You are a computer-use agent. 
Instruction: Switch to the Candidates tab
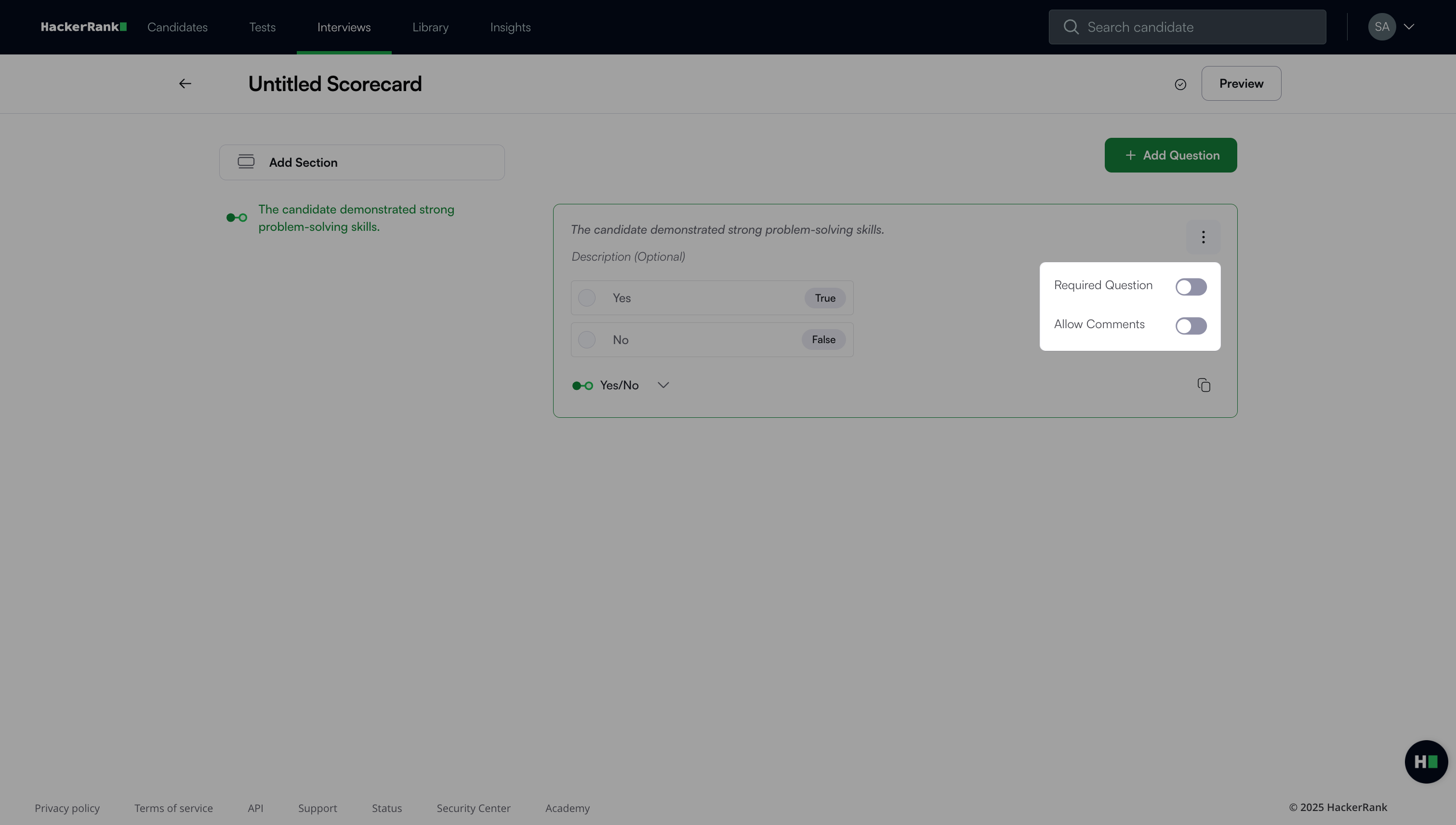point(177,27)
